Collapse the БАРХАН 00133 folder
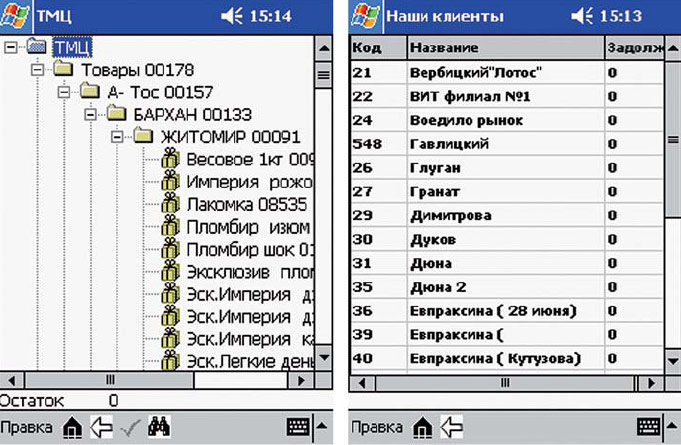681x445 pixels. click(90, 114)
